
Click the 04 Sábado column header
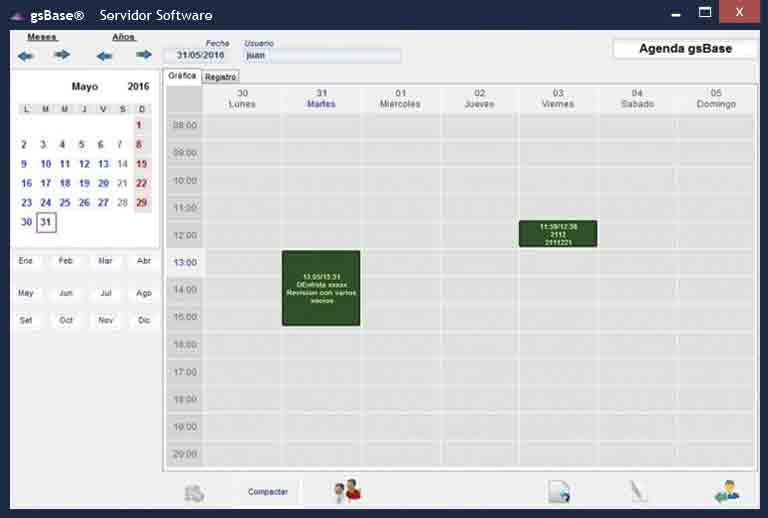point(637,99)
